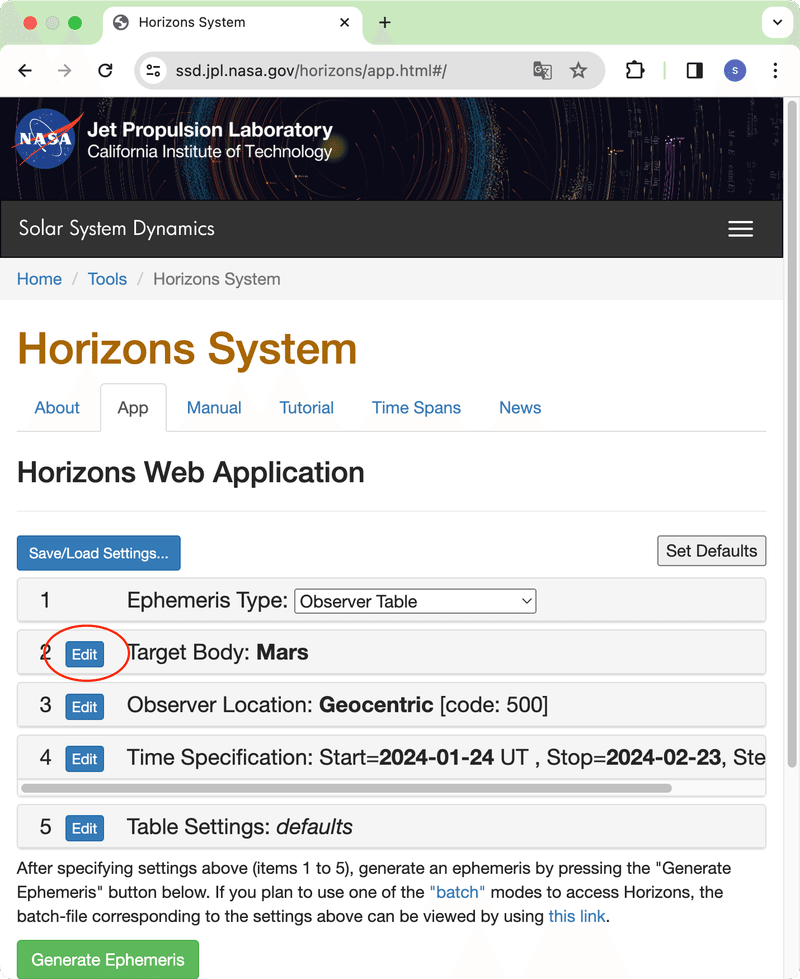Reload the current page

pyautogui.click(x=105, y=70)
